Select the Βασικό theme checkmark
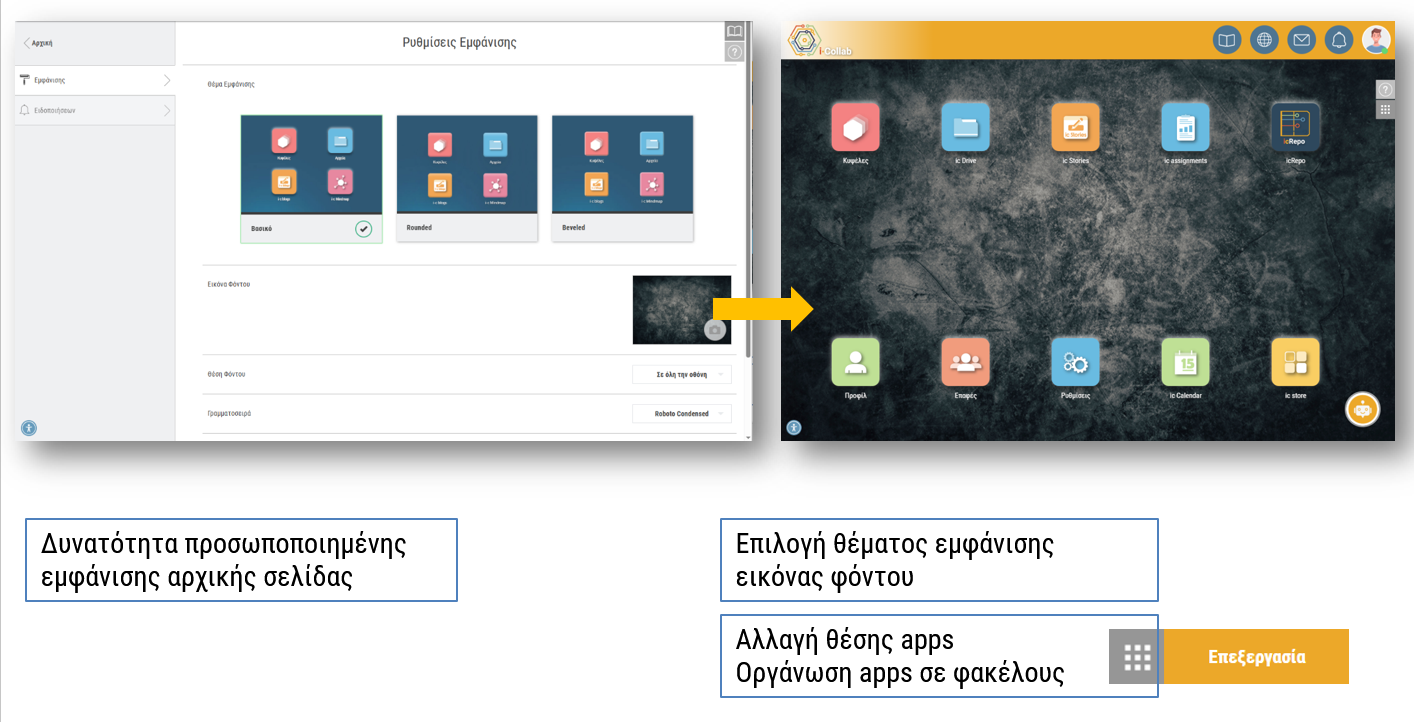The image size is (1414, 722). tap(364, 229)
